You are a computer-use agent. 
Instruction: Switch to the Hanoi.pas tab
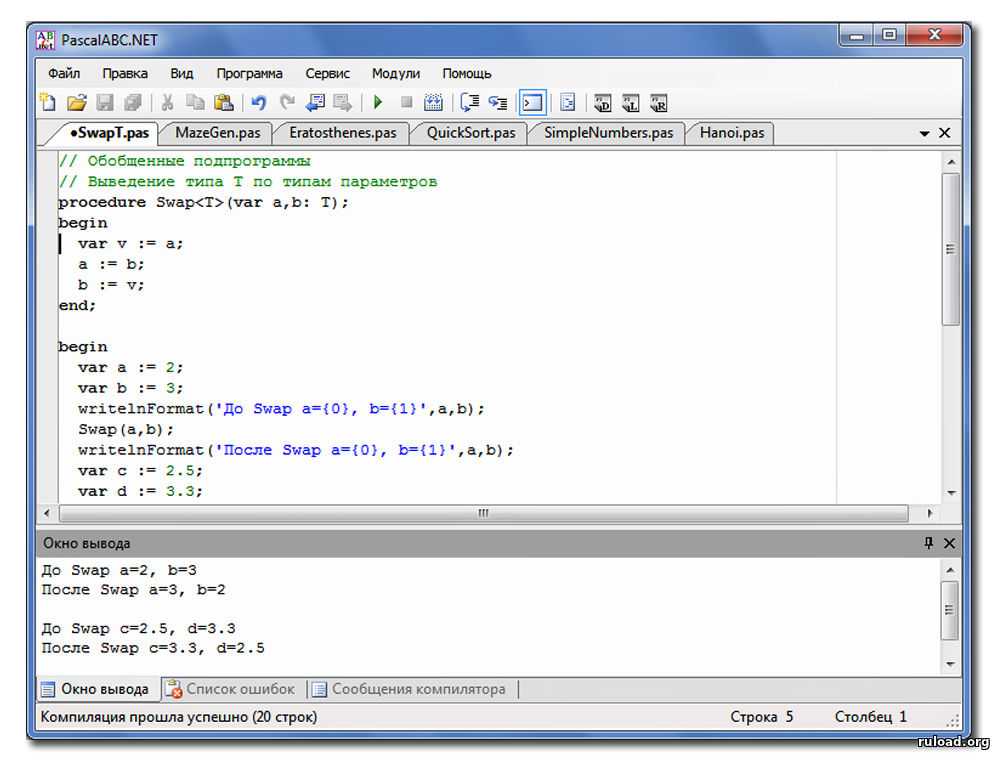click(x=732, y=133)
